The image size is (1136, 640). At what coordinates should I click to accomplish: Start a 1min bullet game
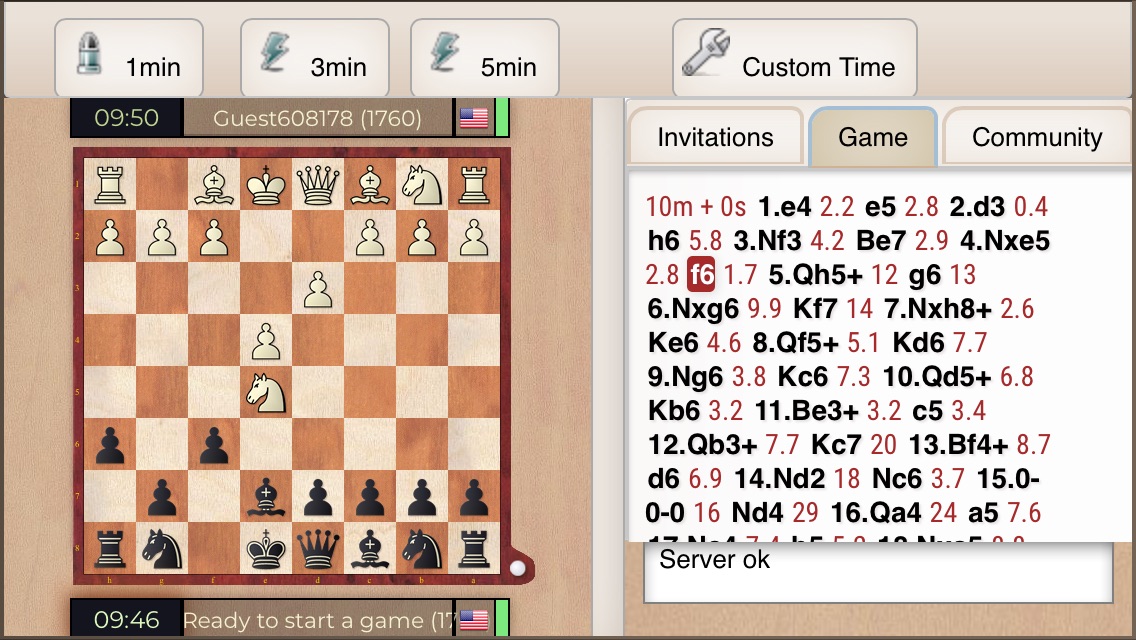click(x=129, y=58)
